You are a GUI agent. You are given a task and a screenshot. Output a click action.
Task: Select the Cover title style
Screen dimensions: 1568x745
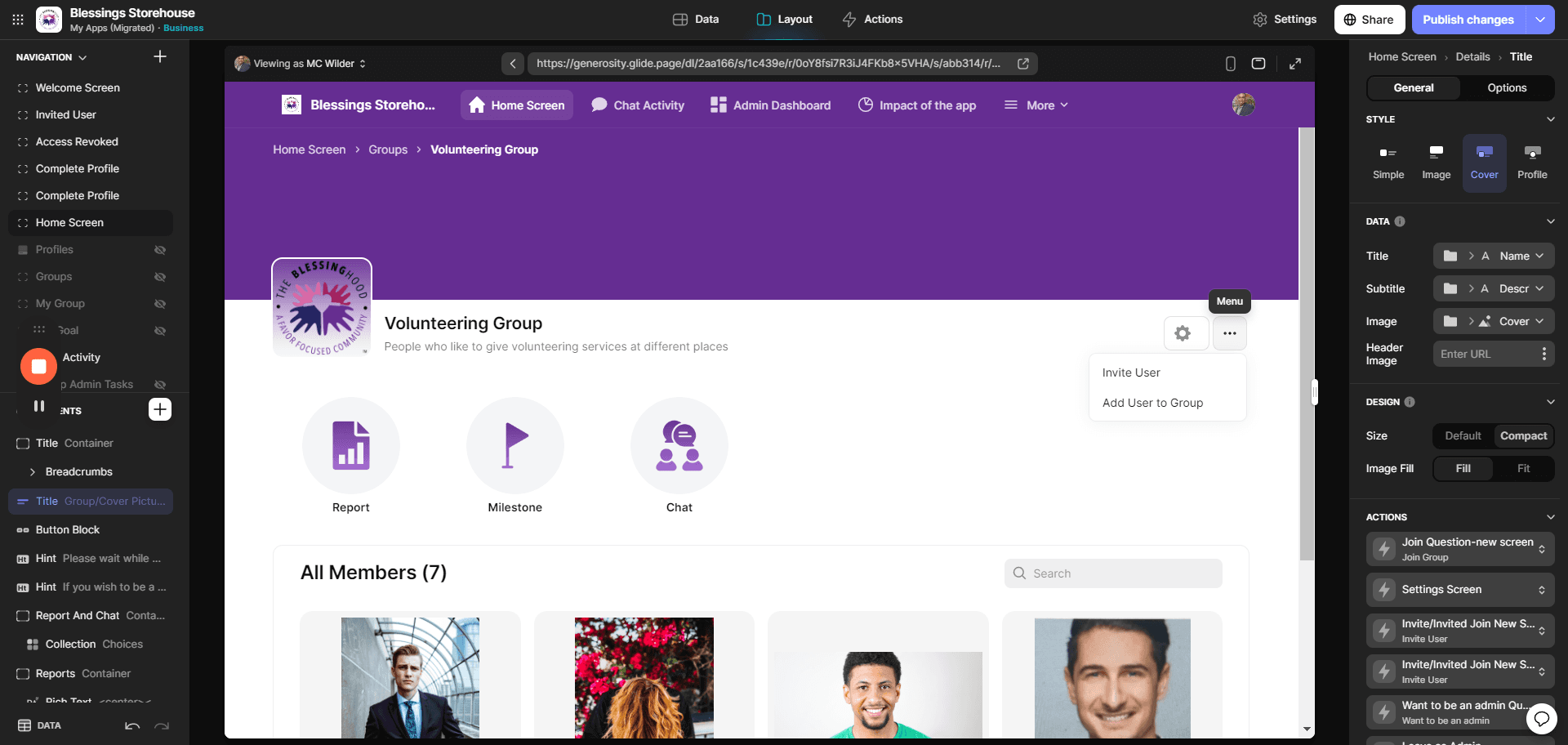point(1485,163)
